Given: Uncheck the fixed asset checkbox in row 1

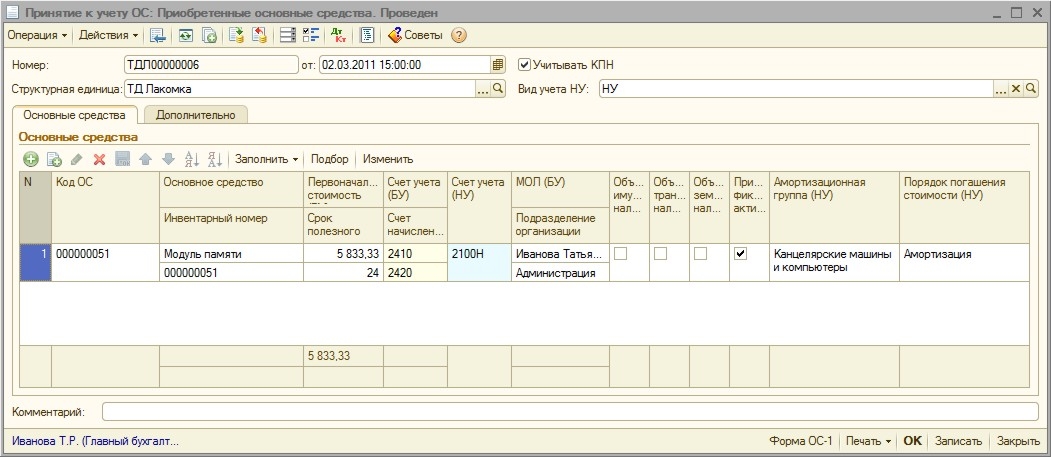Looking at the screenshot, I should (x=740, y=254).
